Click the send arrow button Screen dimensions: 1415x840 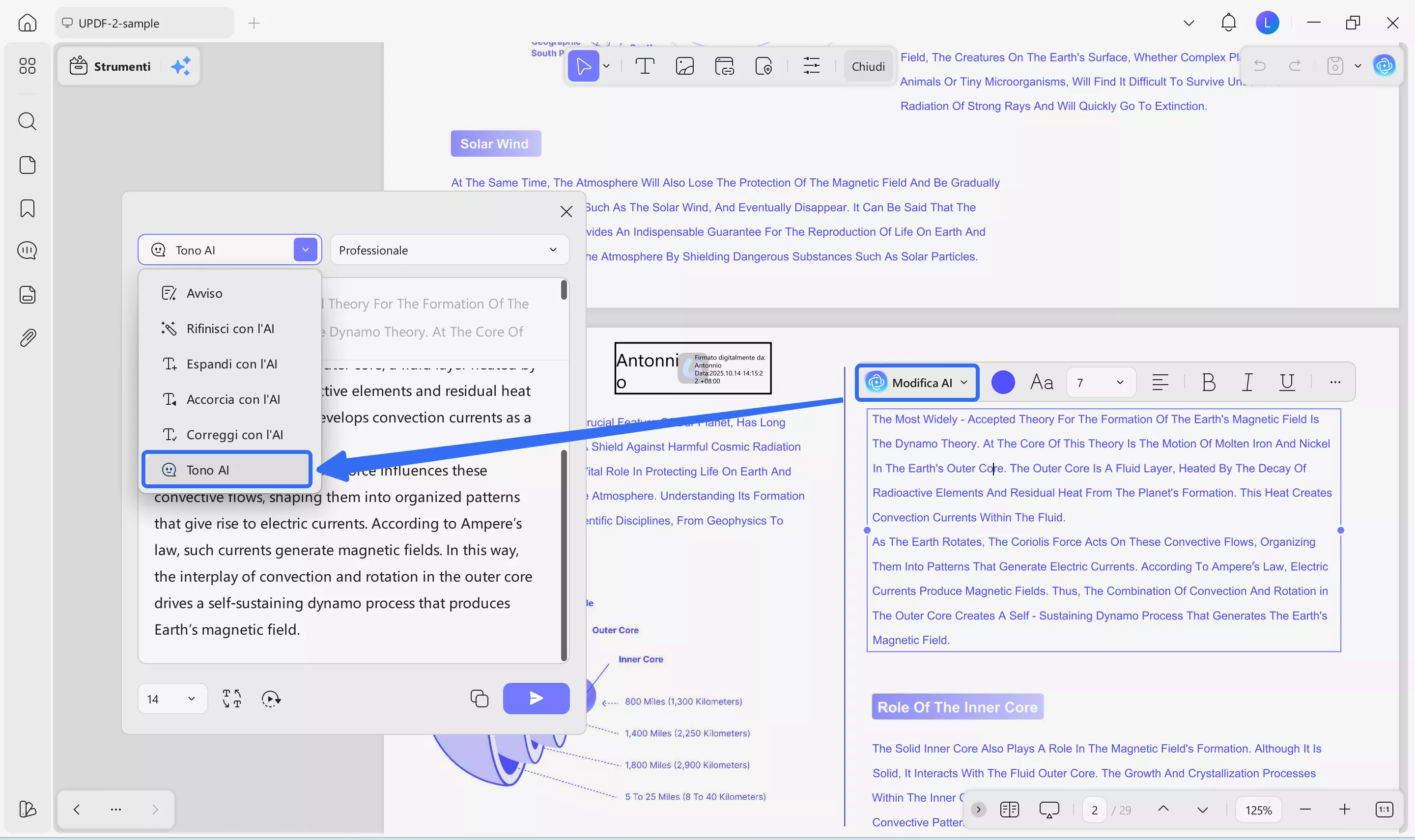536,699
